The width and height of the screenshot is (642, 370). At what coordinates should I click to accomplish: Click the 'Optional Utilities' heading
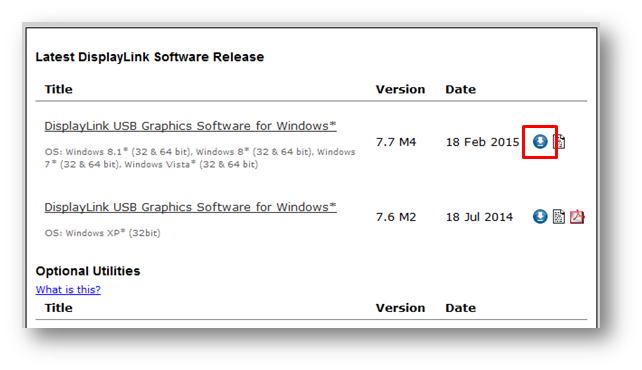coord(88,271)
